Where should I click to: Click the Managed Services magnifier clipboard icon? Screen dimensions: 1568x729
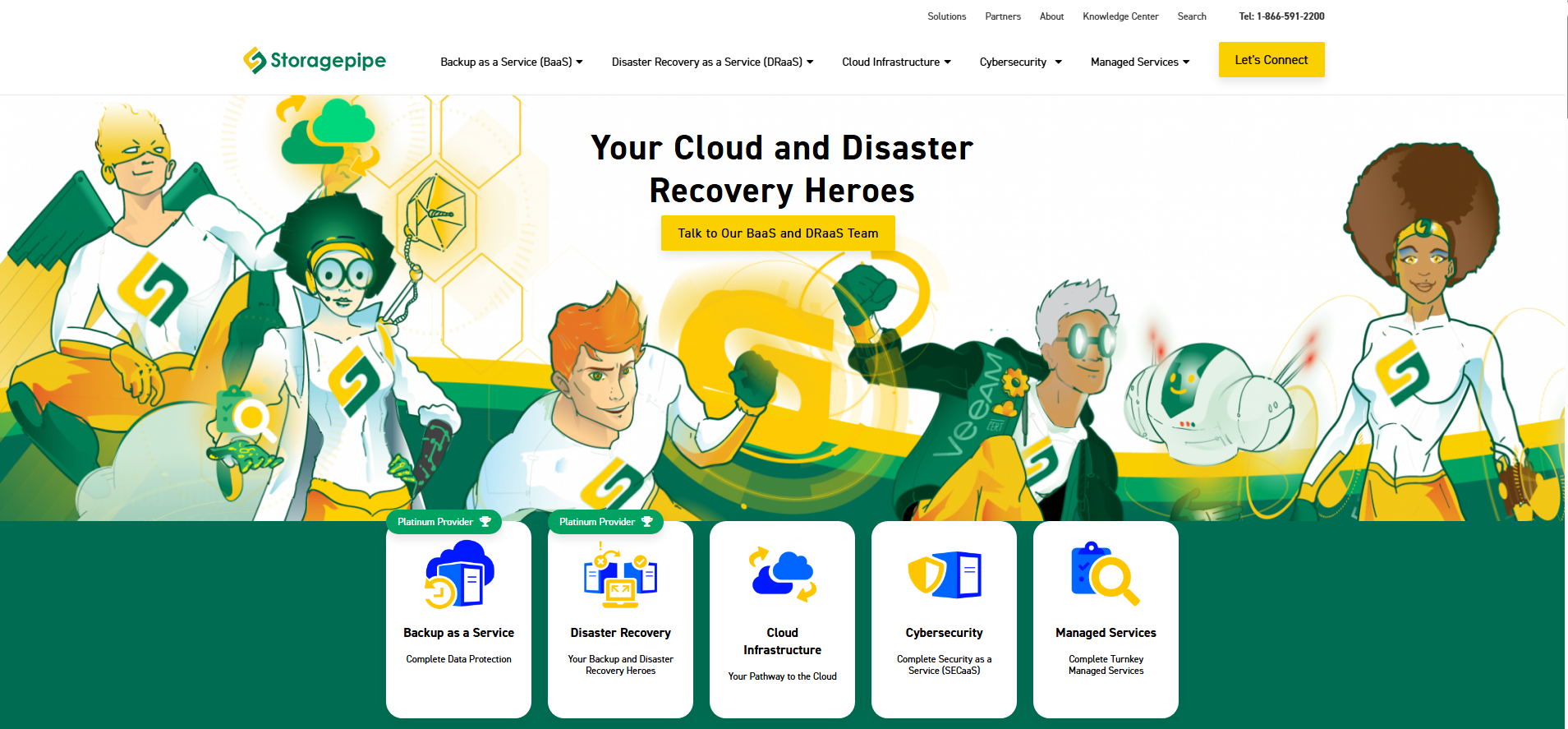1106,574
